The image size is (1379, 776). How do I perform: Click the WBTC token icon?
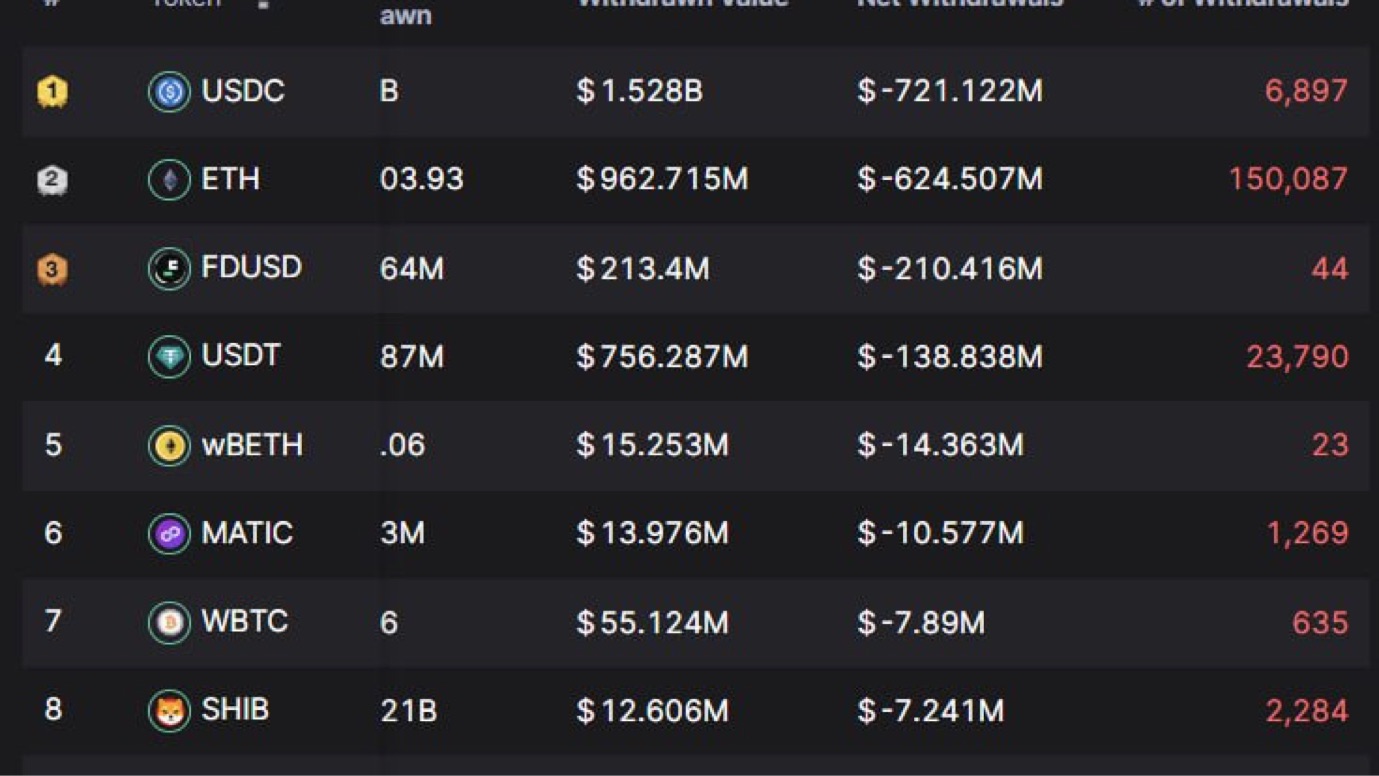coord(169,622)
